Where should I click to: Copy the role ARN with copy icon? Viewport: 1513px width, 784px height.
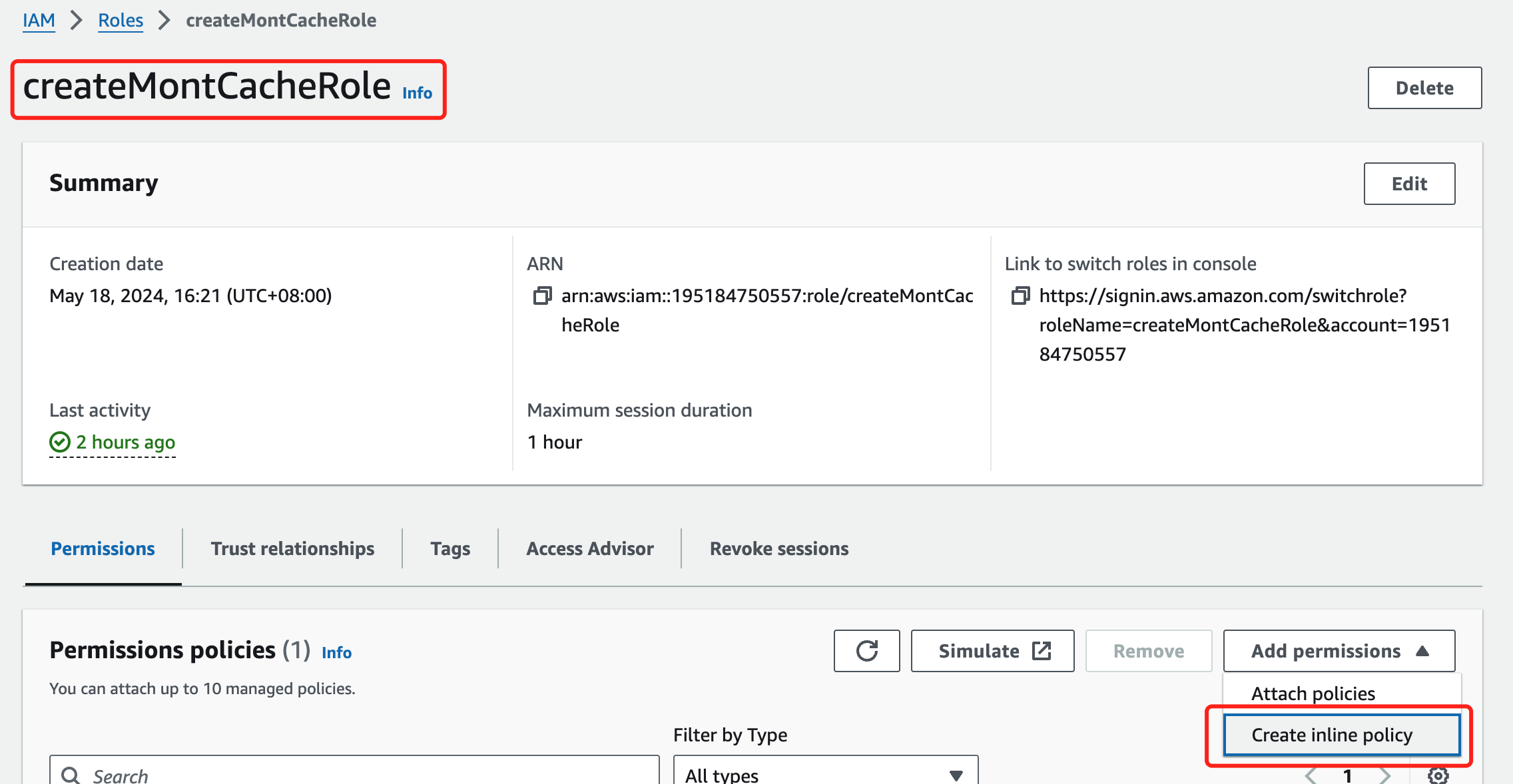tap(543, 295)
